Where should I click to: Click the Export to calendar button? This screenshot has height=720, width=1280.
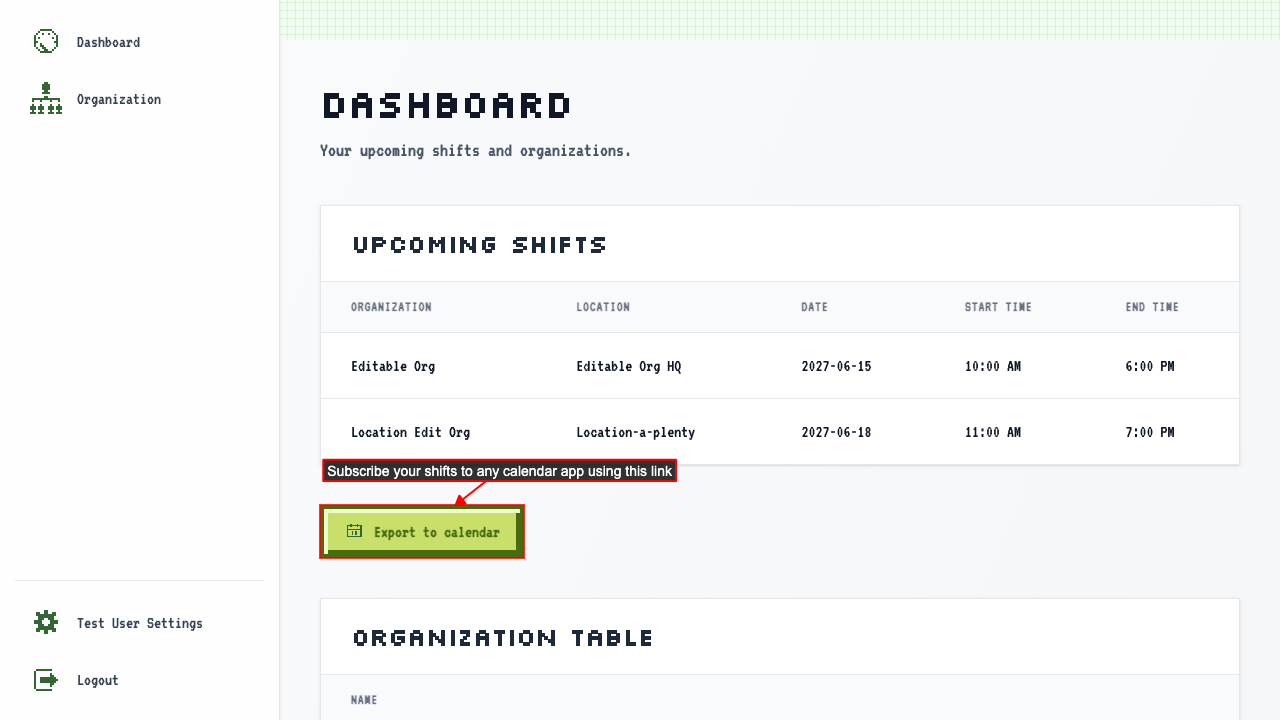(422, 532)
